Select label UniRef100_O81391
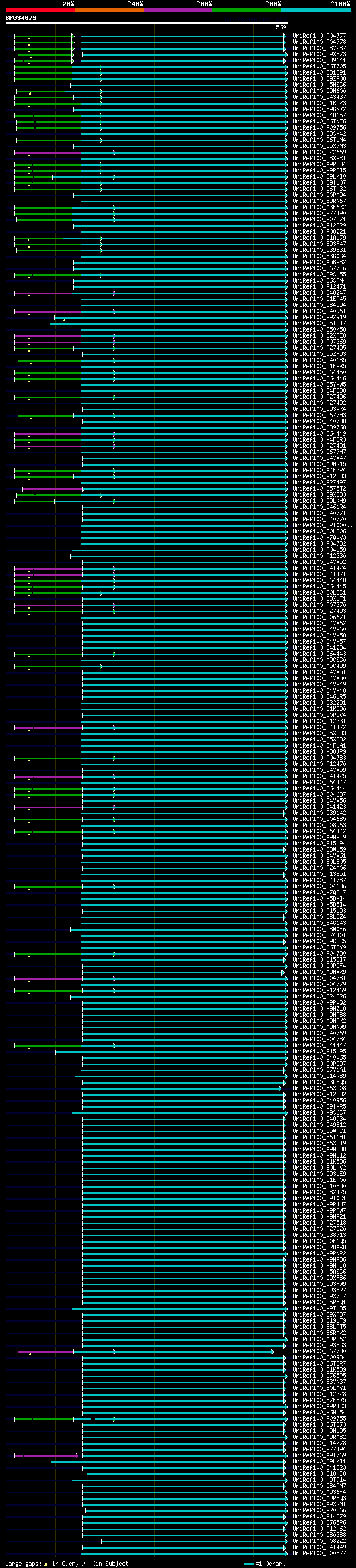This screenshot has height=1568, width=356. [x=319, y=72]
